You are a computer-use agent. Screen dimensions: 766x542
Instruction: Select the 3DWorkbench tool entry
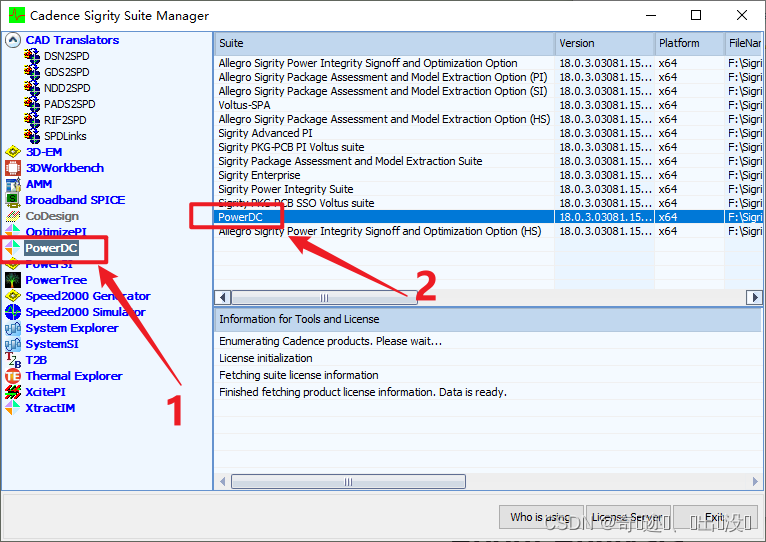click(x=64, y=168)
